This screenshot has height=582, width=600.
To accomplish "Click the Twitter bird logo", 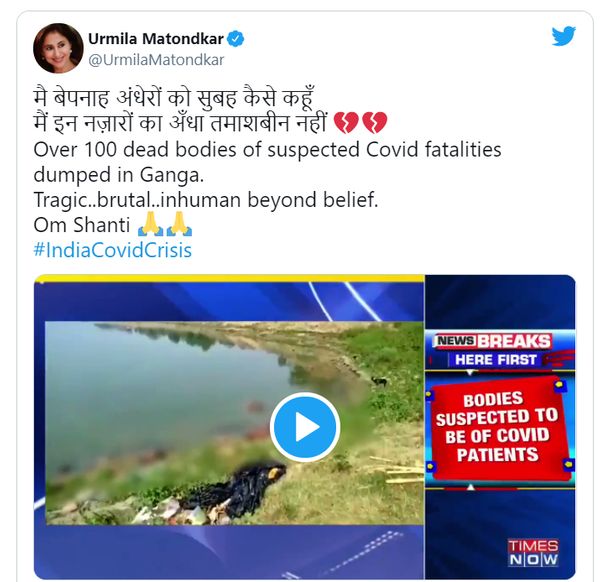I will pos(564,36).
